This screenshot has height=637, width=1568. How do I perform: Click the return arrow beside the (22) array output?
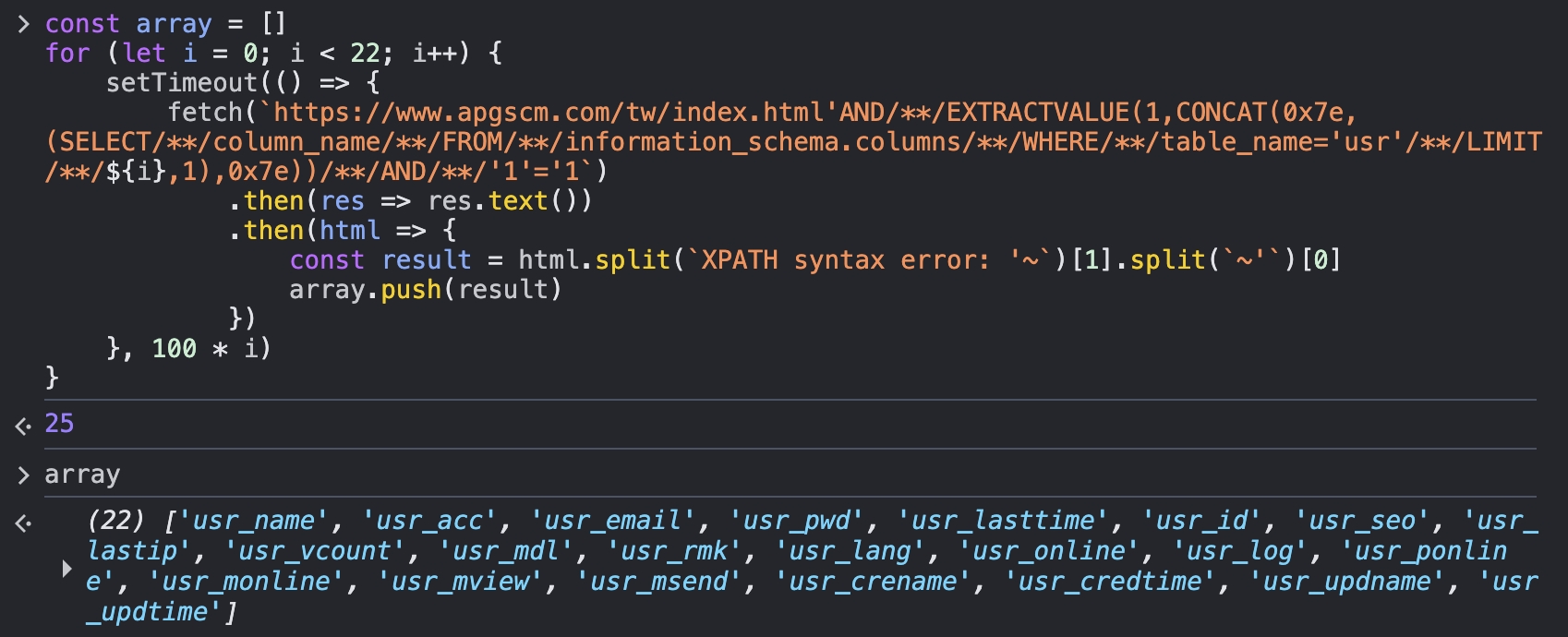[x=23, y=523]
